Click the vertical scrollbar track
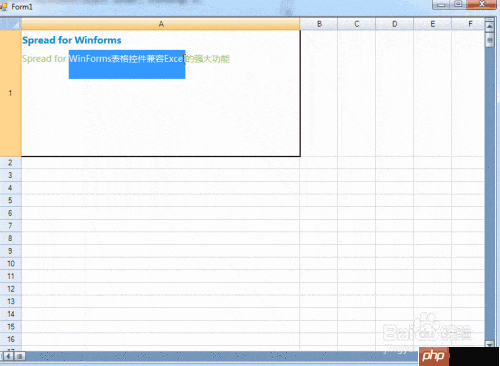Image resolution: width=500 pixels, height=366 pixels. (489, 193)
